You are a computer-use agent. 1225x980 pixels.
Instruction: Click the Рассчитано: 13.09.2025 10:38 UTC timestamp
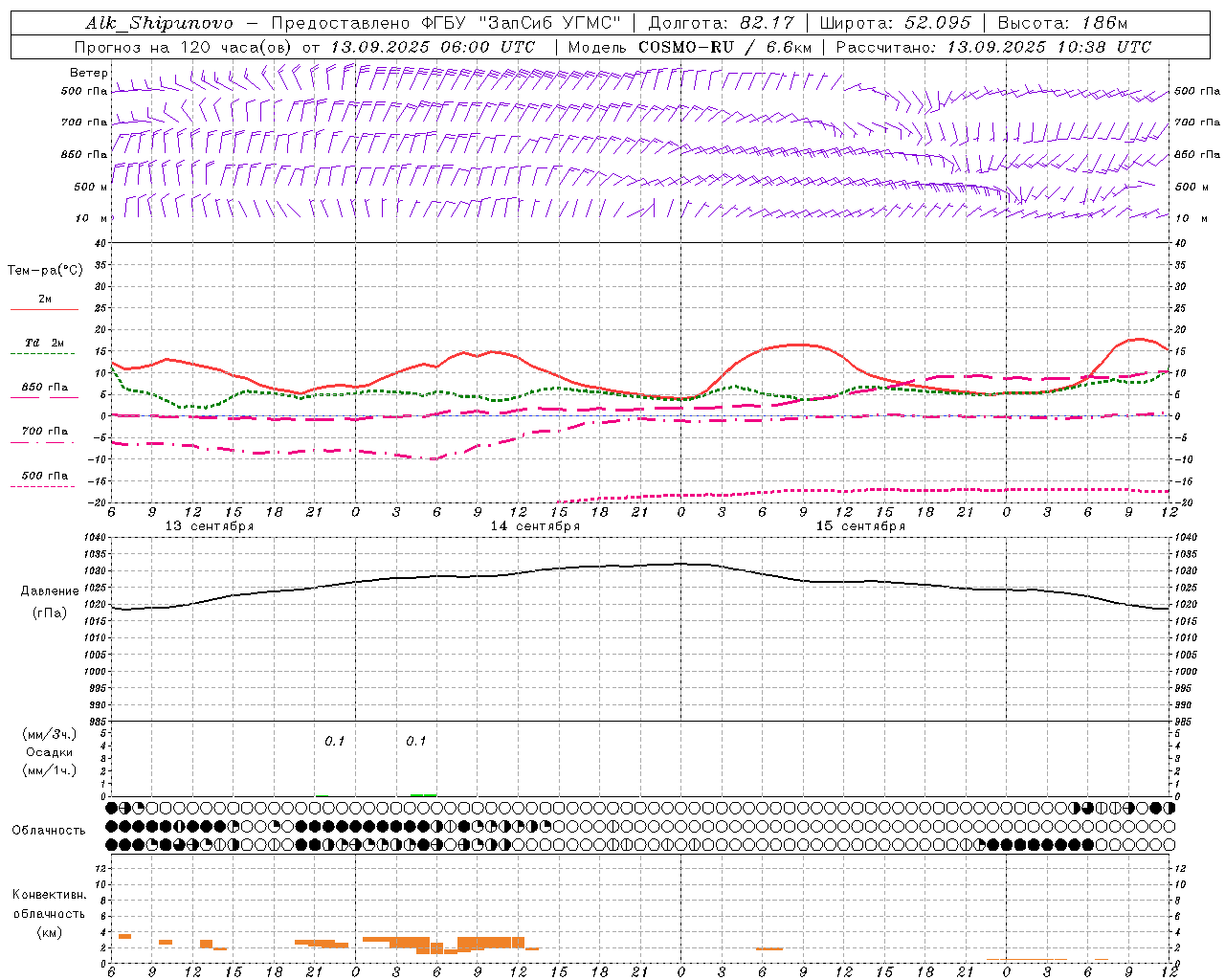[993, 47]
